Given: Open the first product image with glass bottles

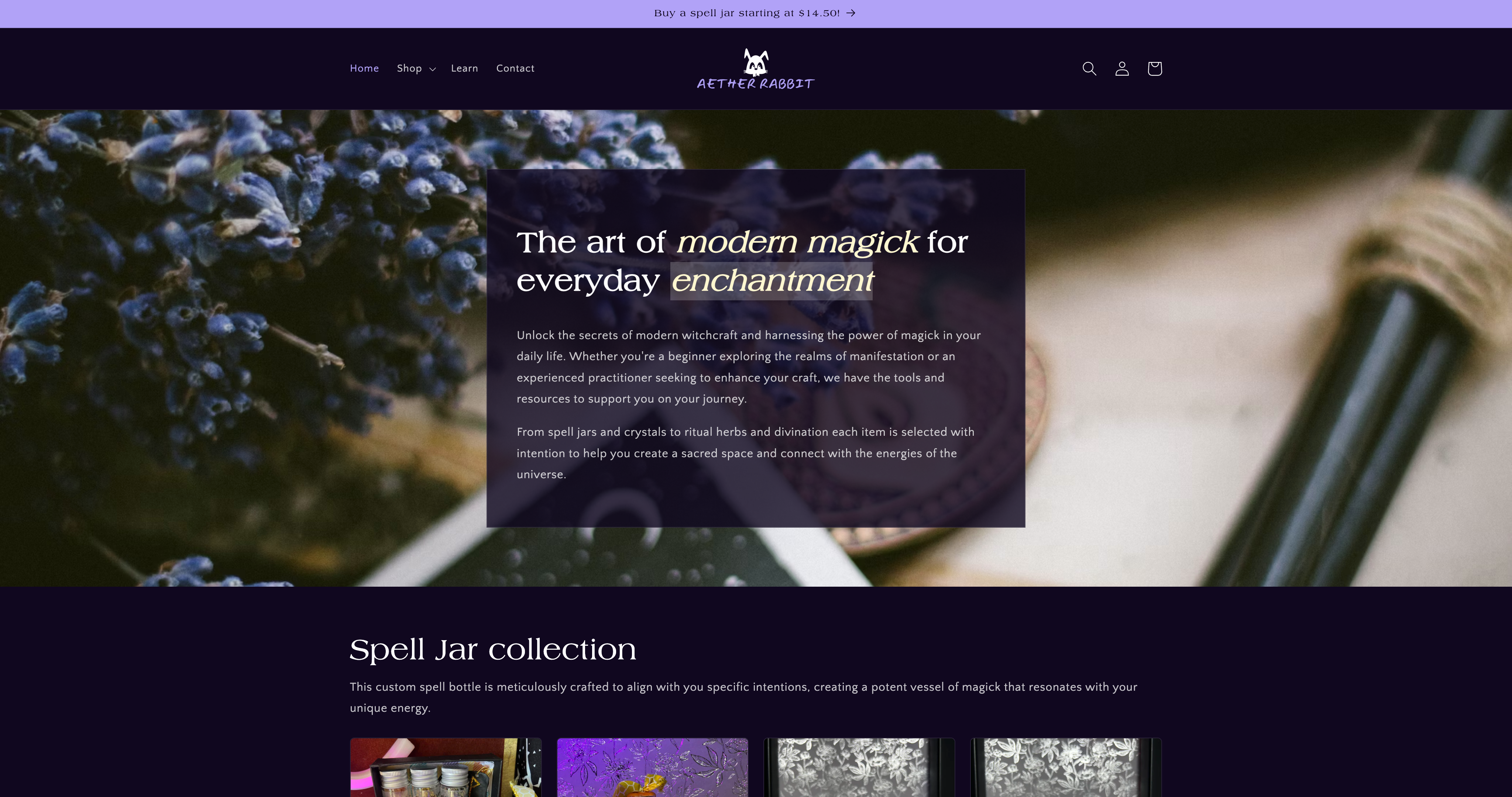Looking at the screenshot, I should click(x=446, y=767).
